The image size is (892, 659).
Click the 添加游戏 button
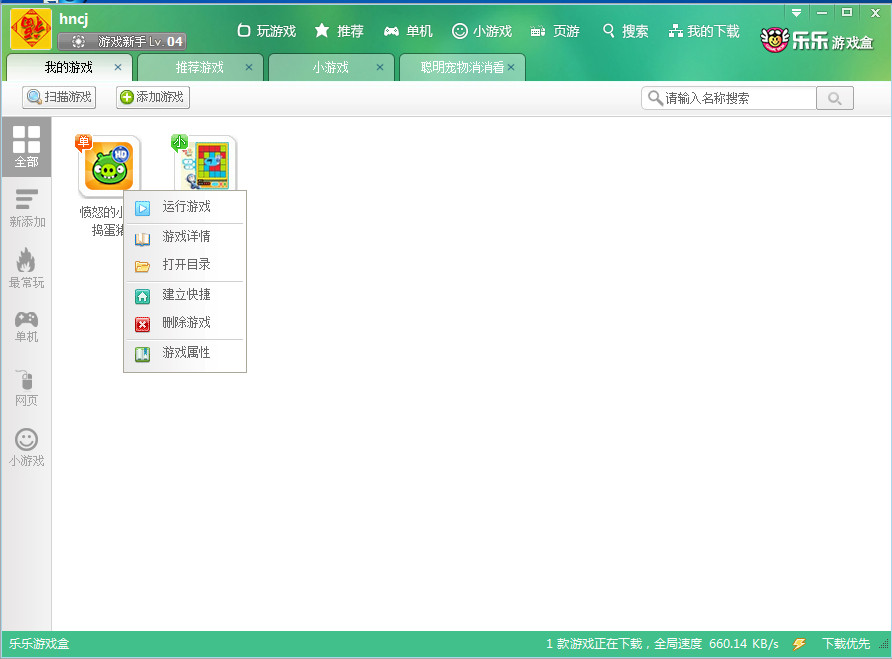pyautogui.click(x=153, y=97)
